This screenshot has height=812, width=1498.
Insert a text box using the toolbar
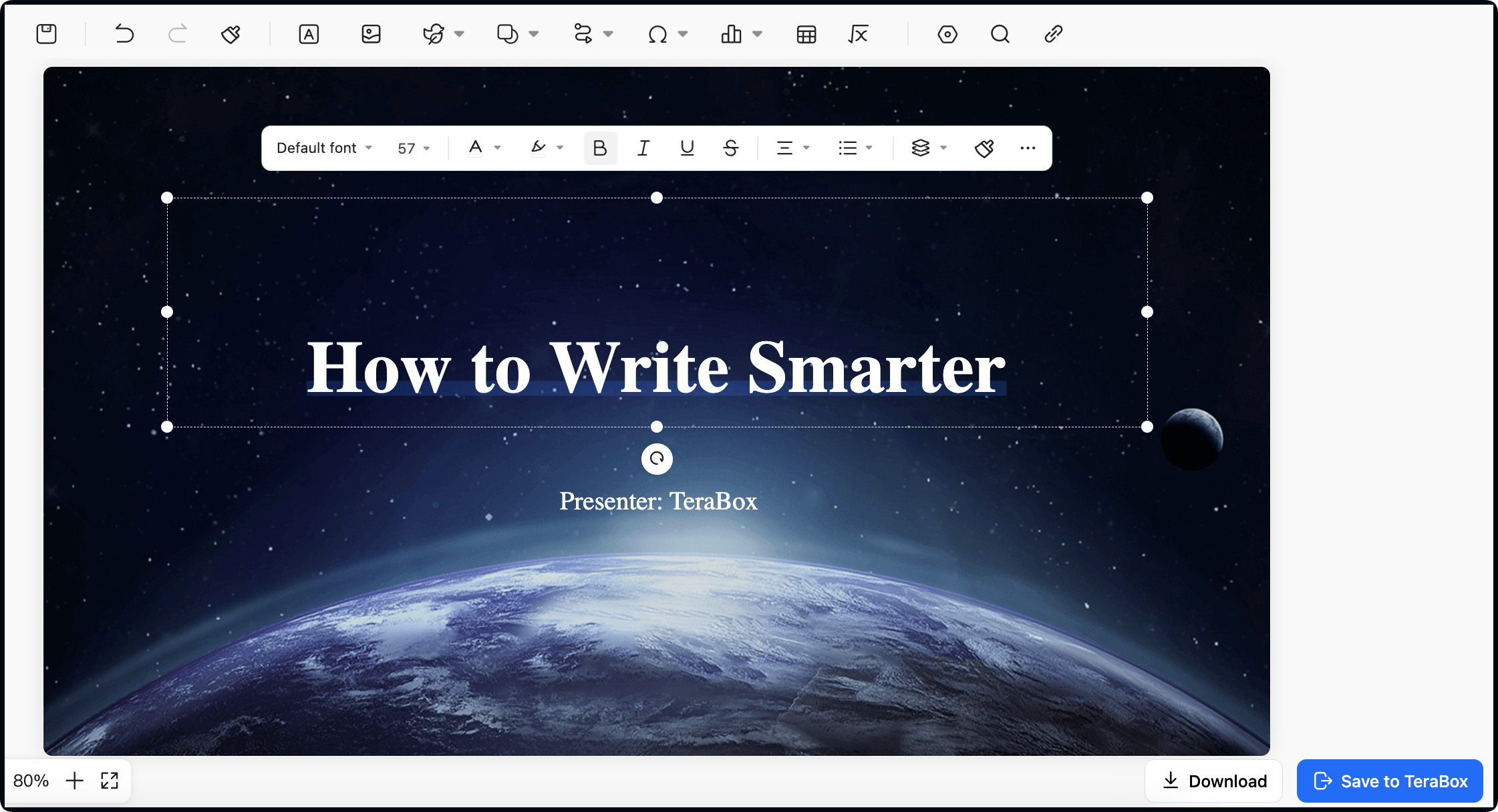click(x=309, y=33)
